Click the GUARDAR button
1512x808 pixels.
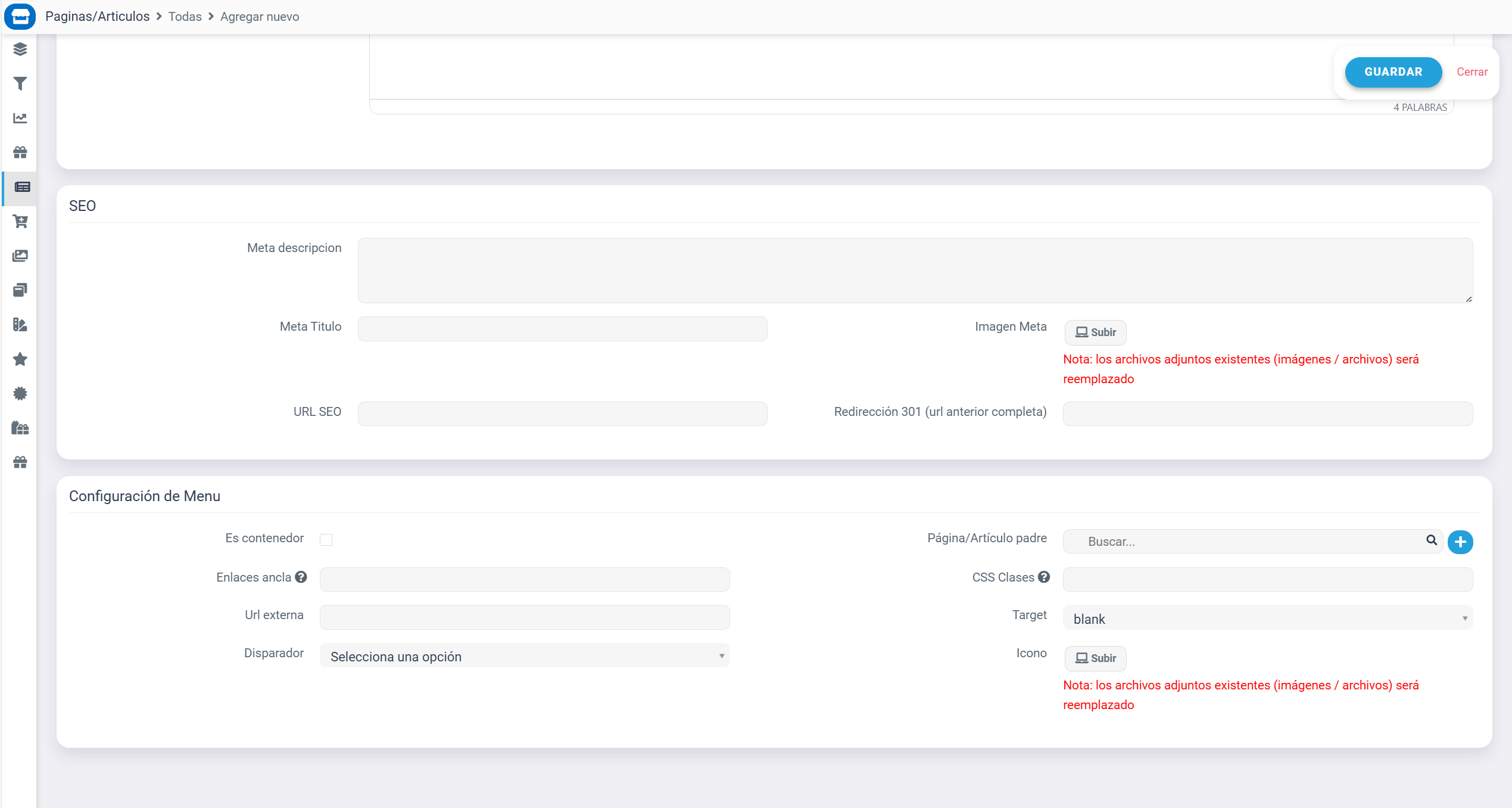tap(1393, 72)
